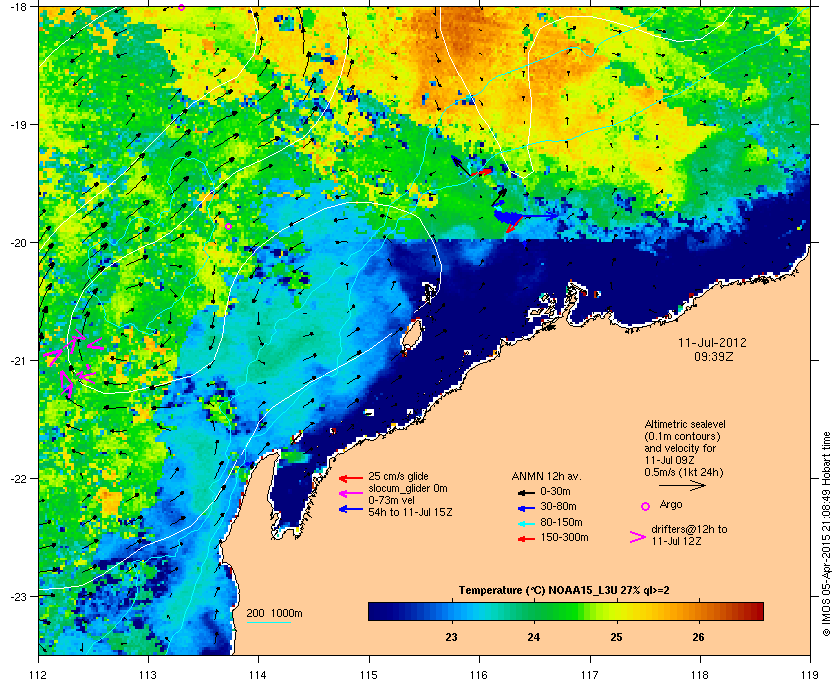Image resolution: width=840 pixels, height=680 pixels.
Task: Click the longitude axis label 116
Action: click(x=479, y=675)
